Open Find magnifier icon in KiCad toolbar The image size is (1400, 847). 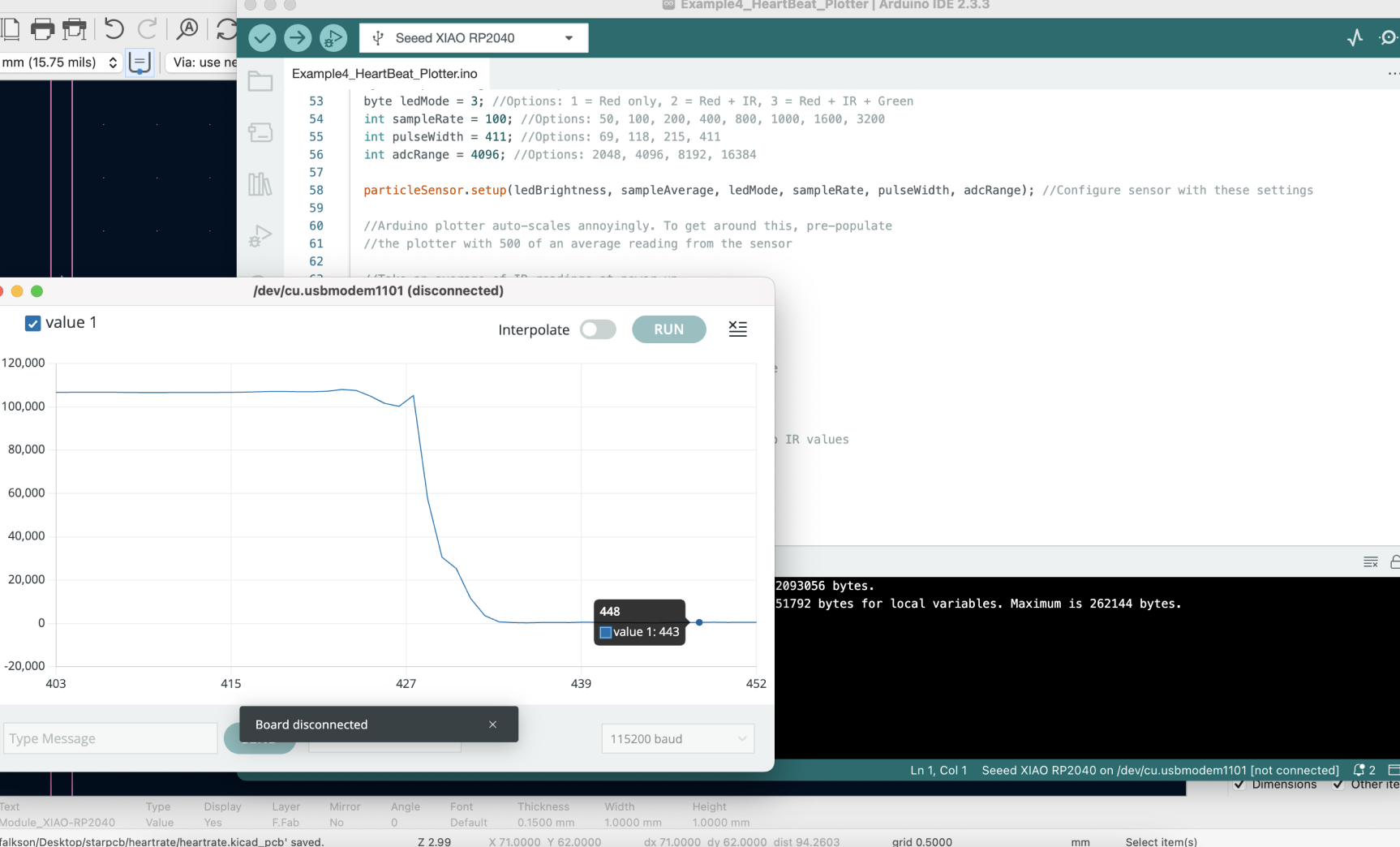coord(187,30)
